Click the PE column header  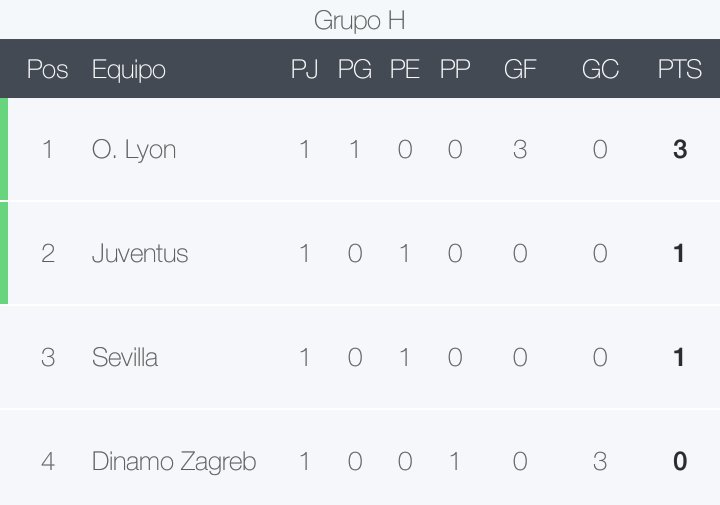[405, 69]
